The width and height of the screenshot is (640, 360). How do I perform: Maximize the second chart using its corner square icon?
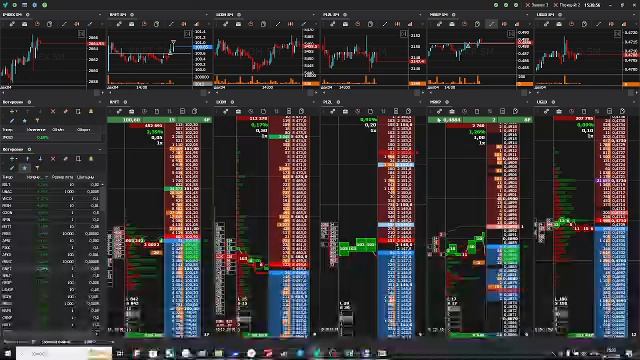[x=188, y=34]
